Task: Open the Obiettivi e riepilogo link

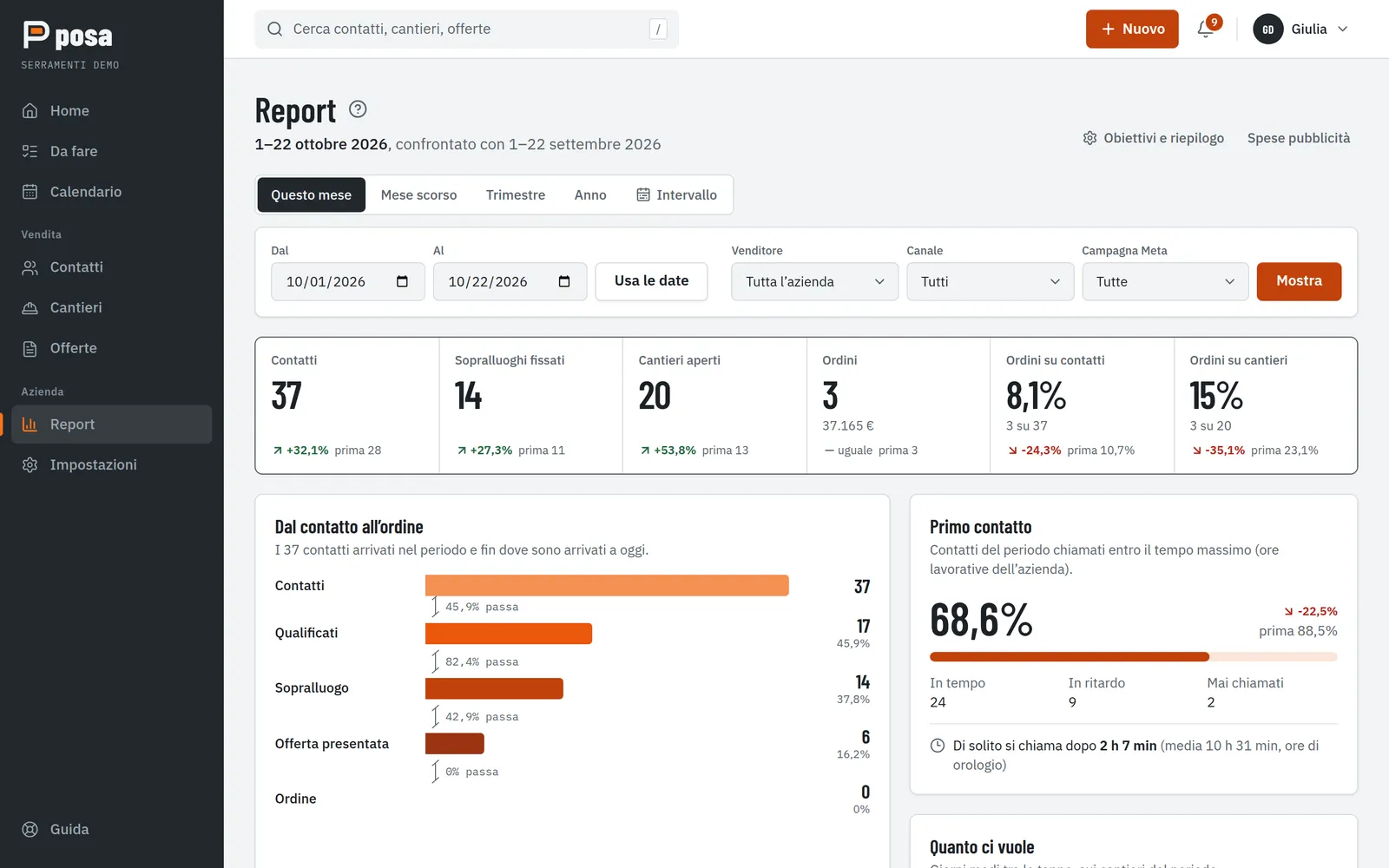Action: pyautogui.click(x=1153, y=138)
